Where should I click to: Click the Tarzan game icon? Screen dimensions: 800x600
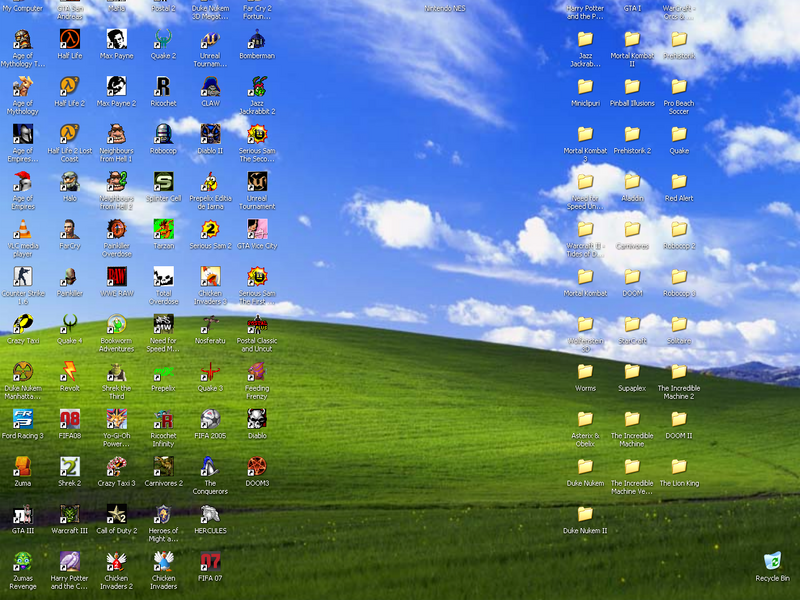[164, 229]
